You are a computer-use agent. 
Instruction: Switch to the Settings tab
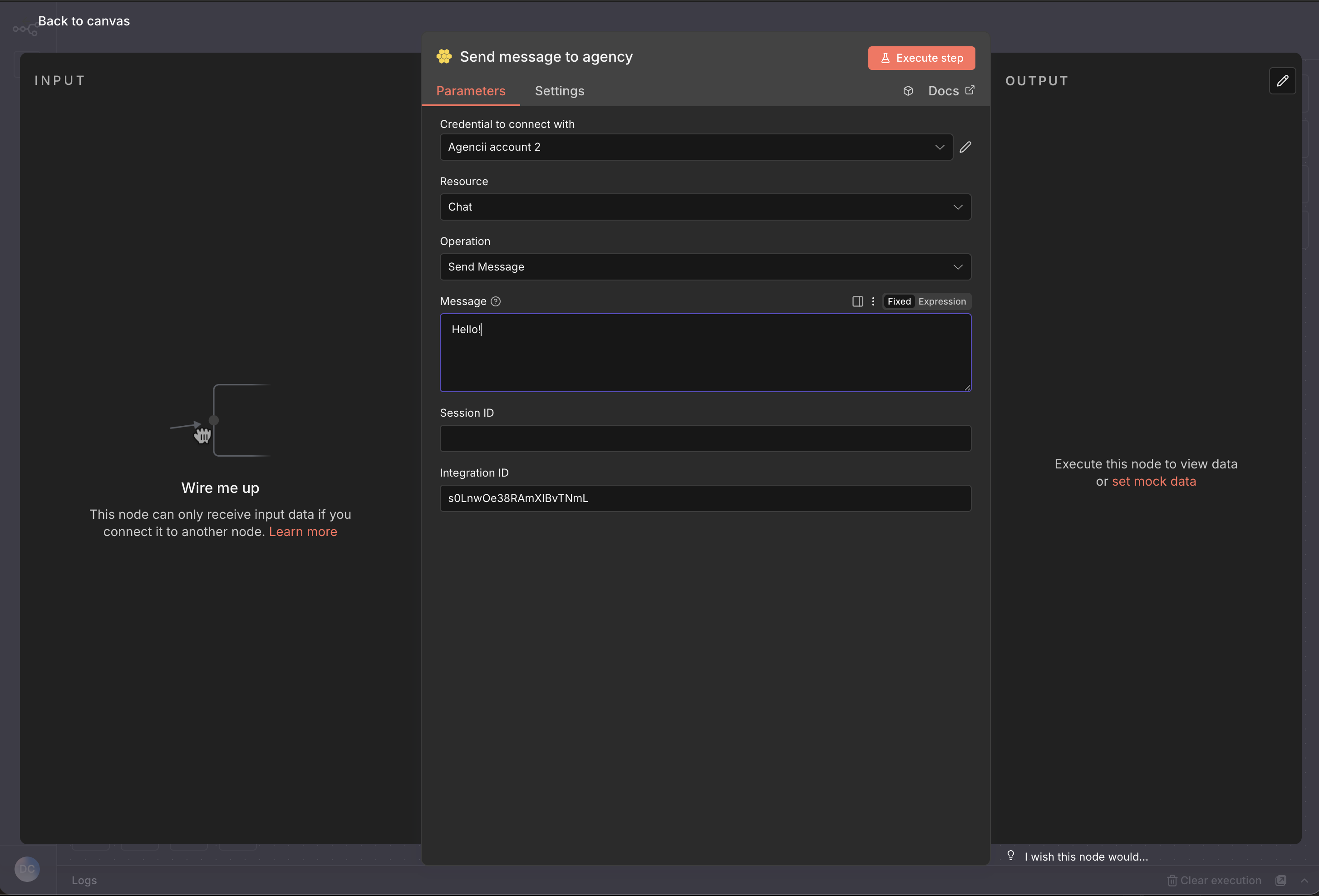559,91
